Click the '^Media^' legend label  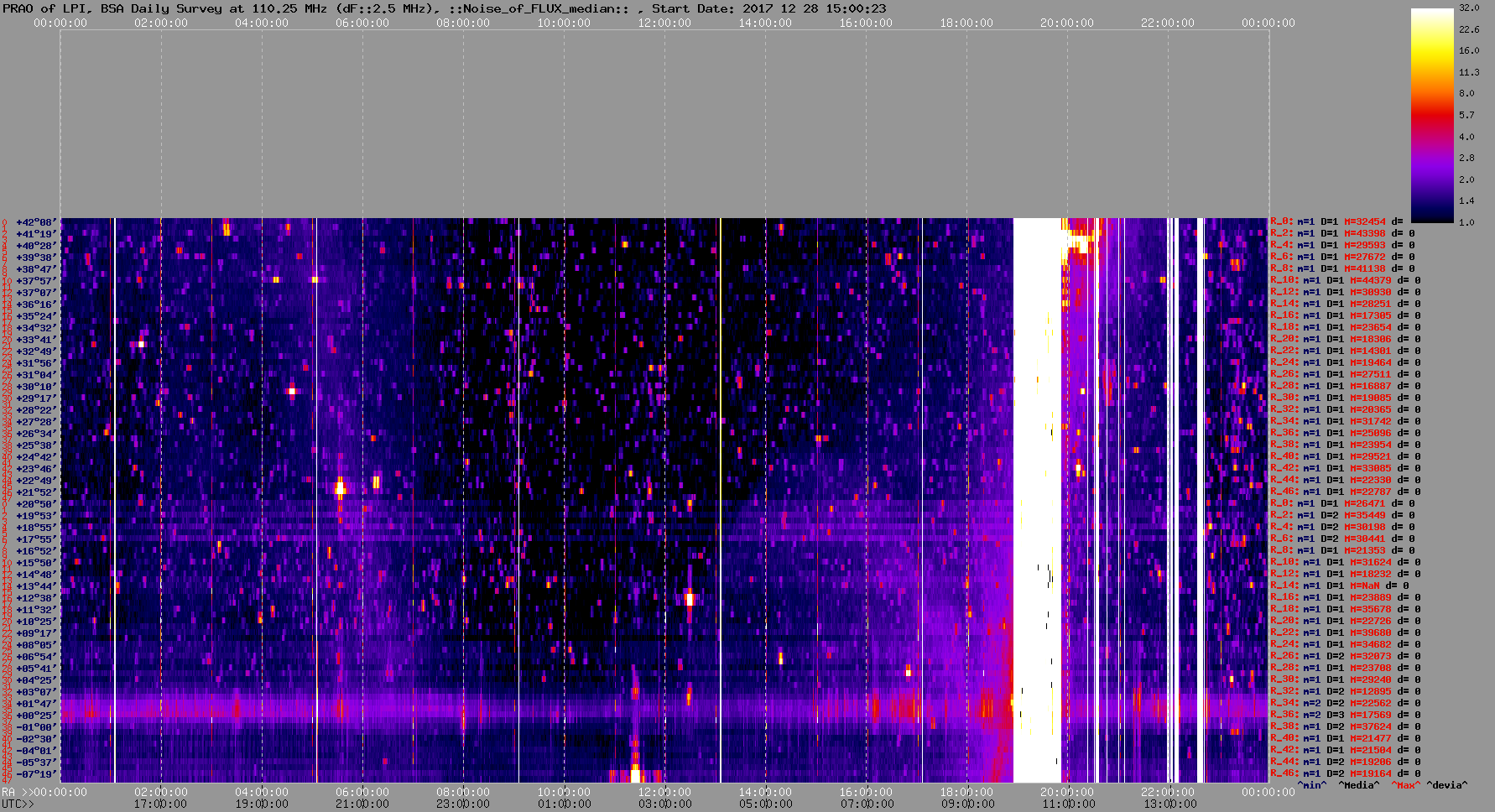(1359, 785)
